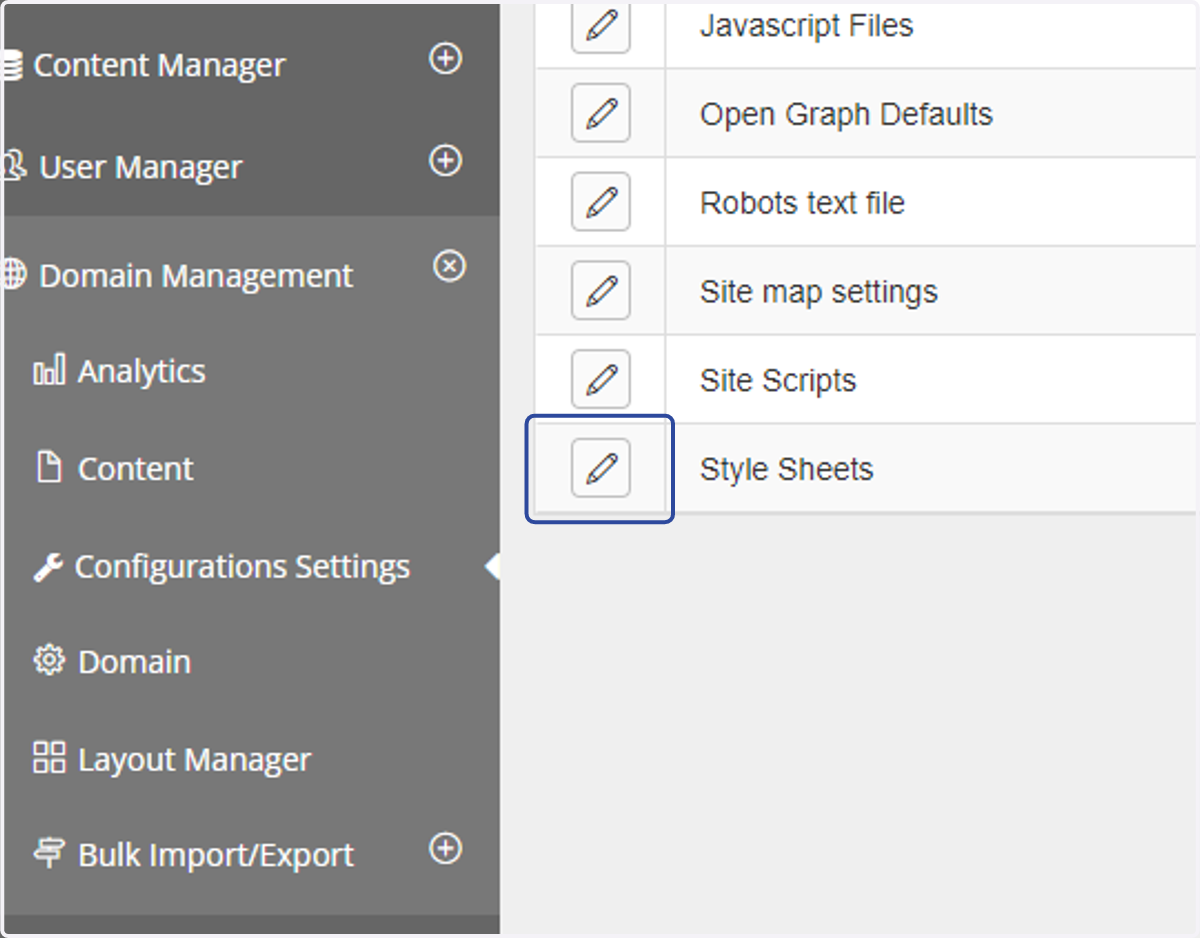
Task: Click pencil icon for Open Graph Defaults
Action: 601,113
